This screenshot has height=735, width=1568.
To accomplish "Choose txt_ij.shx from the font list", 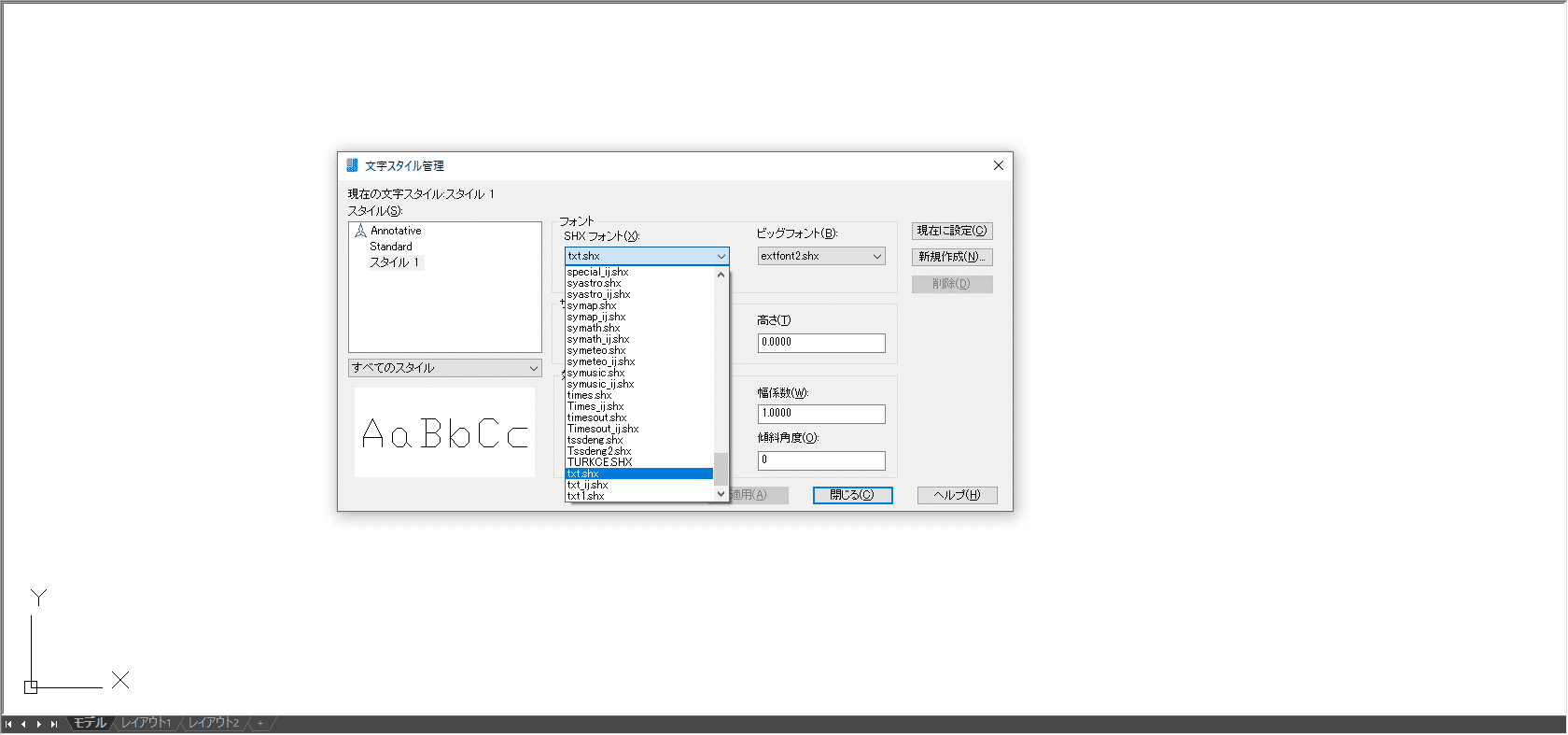I will click(x=639, y=485).
